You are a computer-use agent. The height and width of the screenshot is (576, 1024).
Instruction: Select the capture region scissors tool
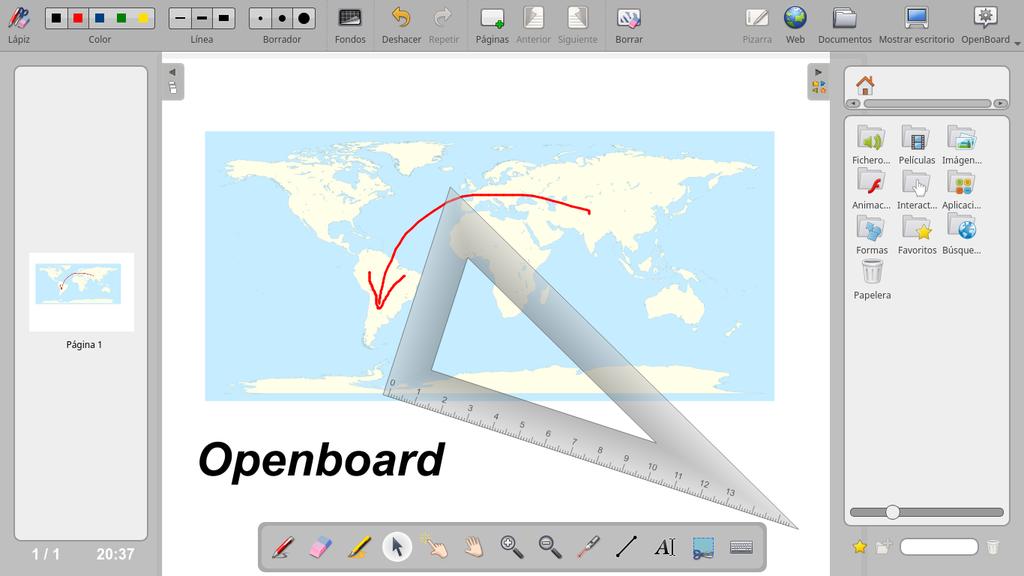(x=703, y=547)
